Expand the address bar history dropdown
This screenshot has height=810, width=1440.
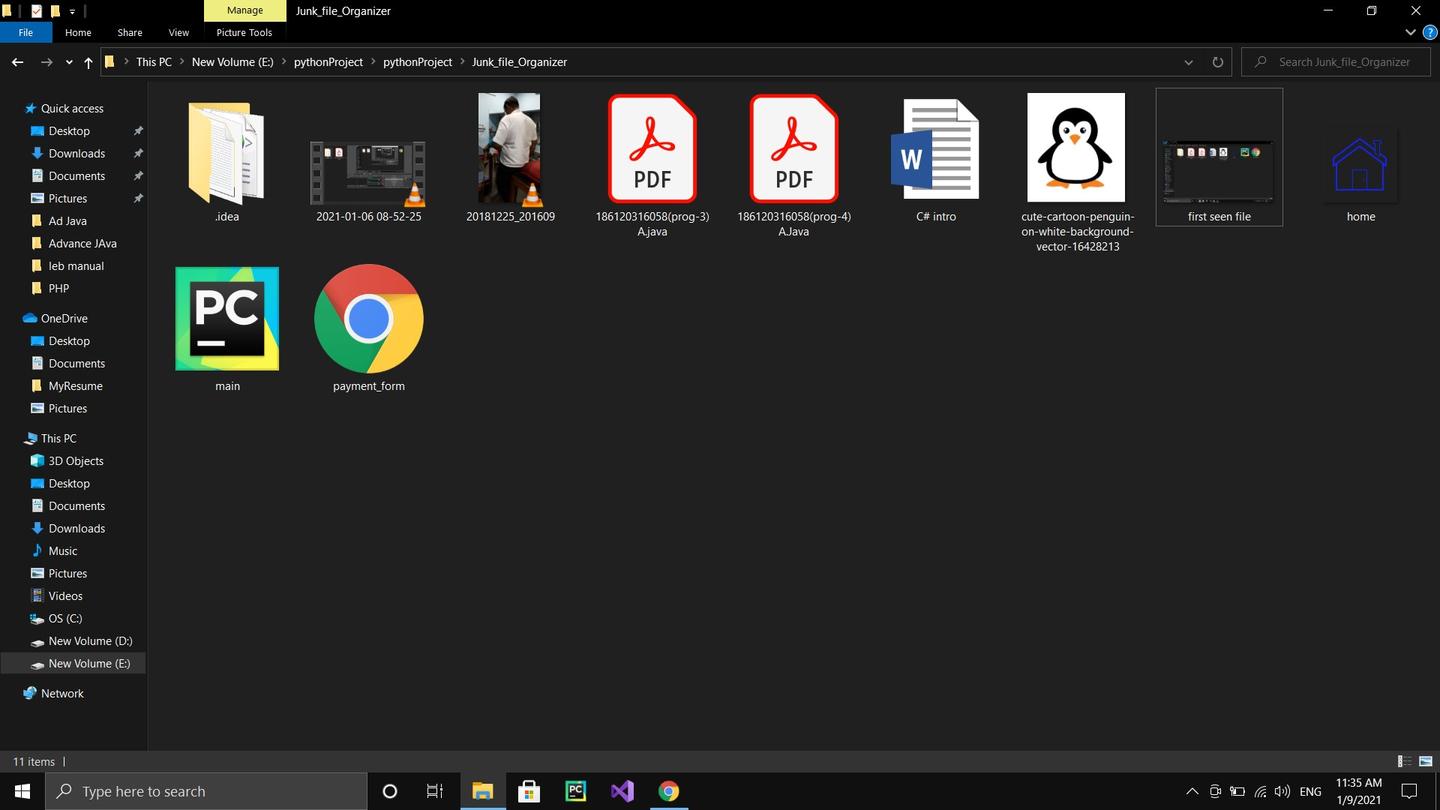(x=1188, y=62)
